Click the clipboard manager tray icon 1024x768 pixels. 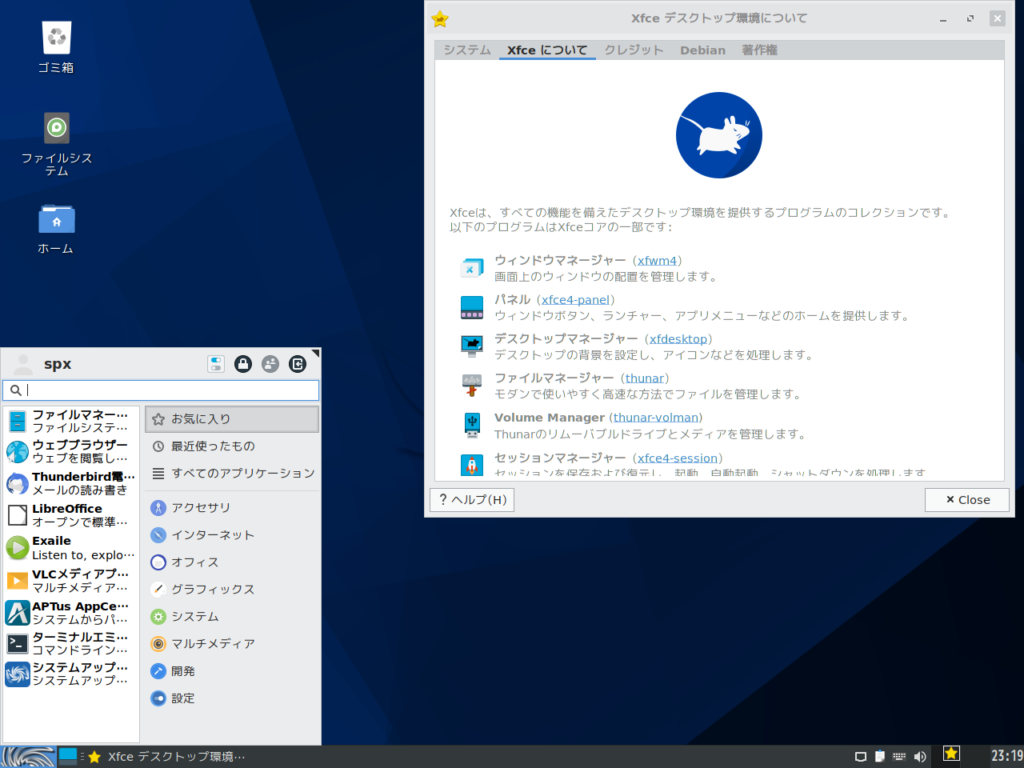click(x=880, y=755)
